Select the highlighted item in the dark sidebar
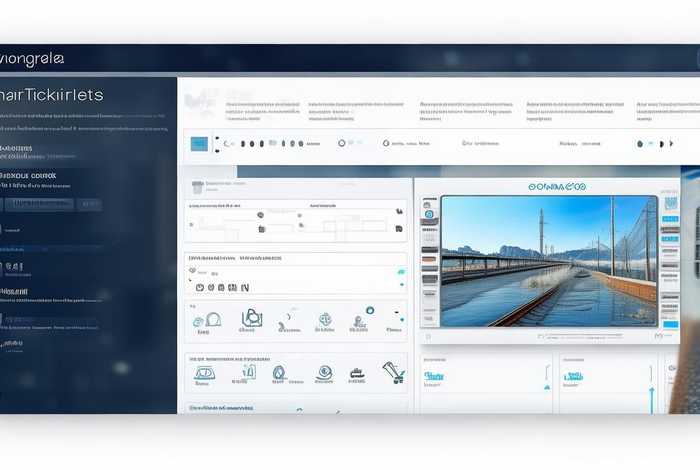700x470 pixels. pyautogui.click(x=38, y=204)
